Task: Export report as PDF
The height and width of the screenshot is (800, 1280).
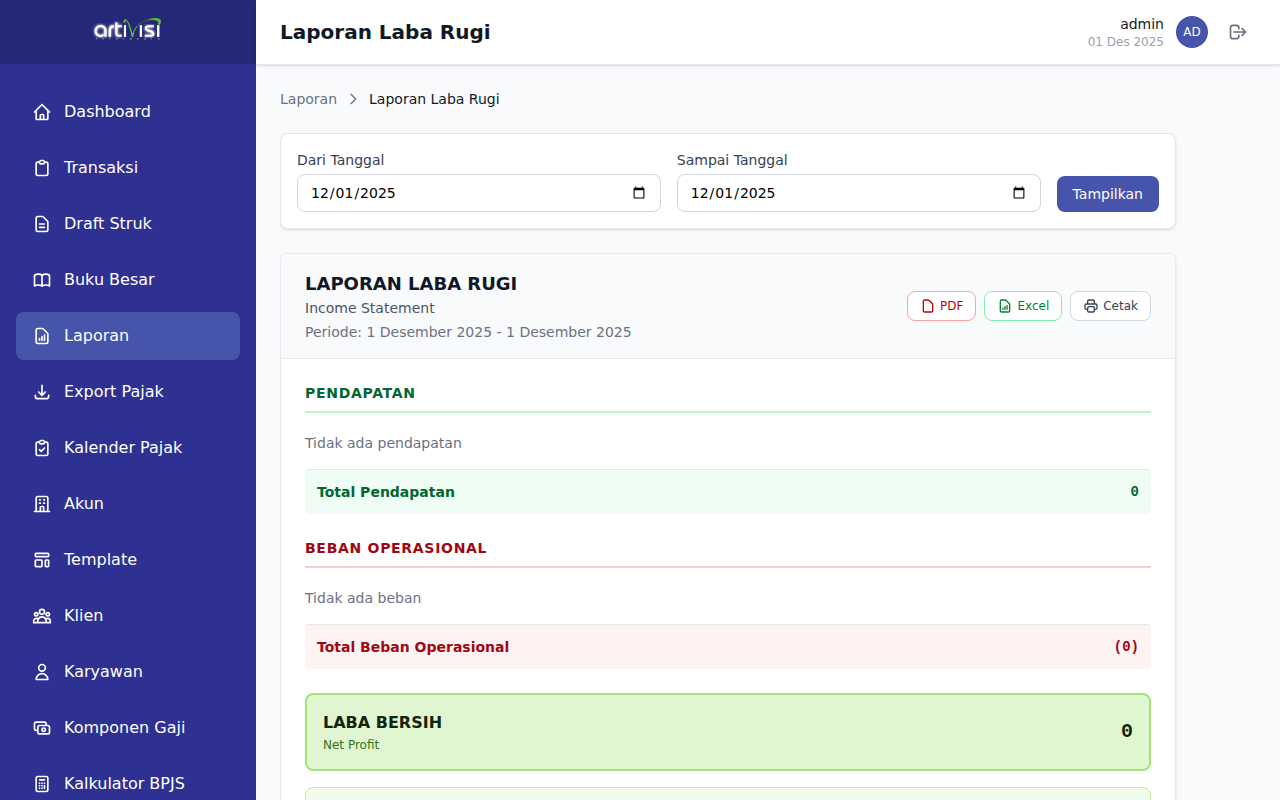Action: (x=941, y=306)
